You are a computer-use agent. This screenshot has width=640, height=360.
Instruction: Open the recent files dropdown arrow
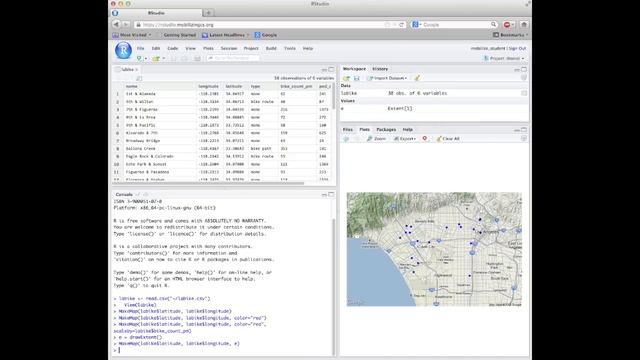click(164, 58)
